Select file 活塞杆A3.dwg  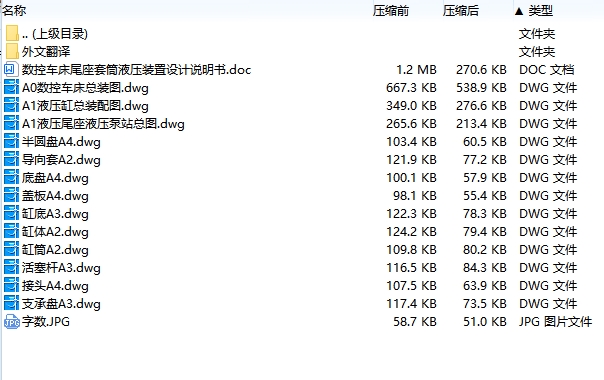click(61, 267)
